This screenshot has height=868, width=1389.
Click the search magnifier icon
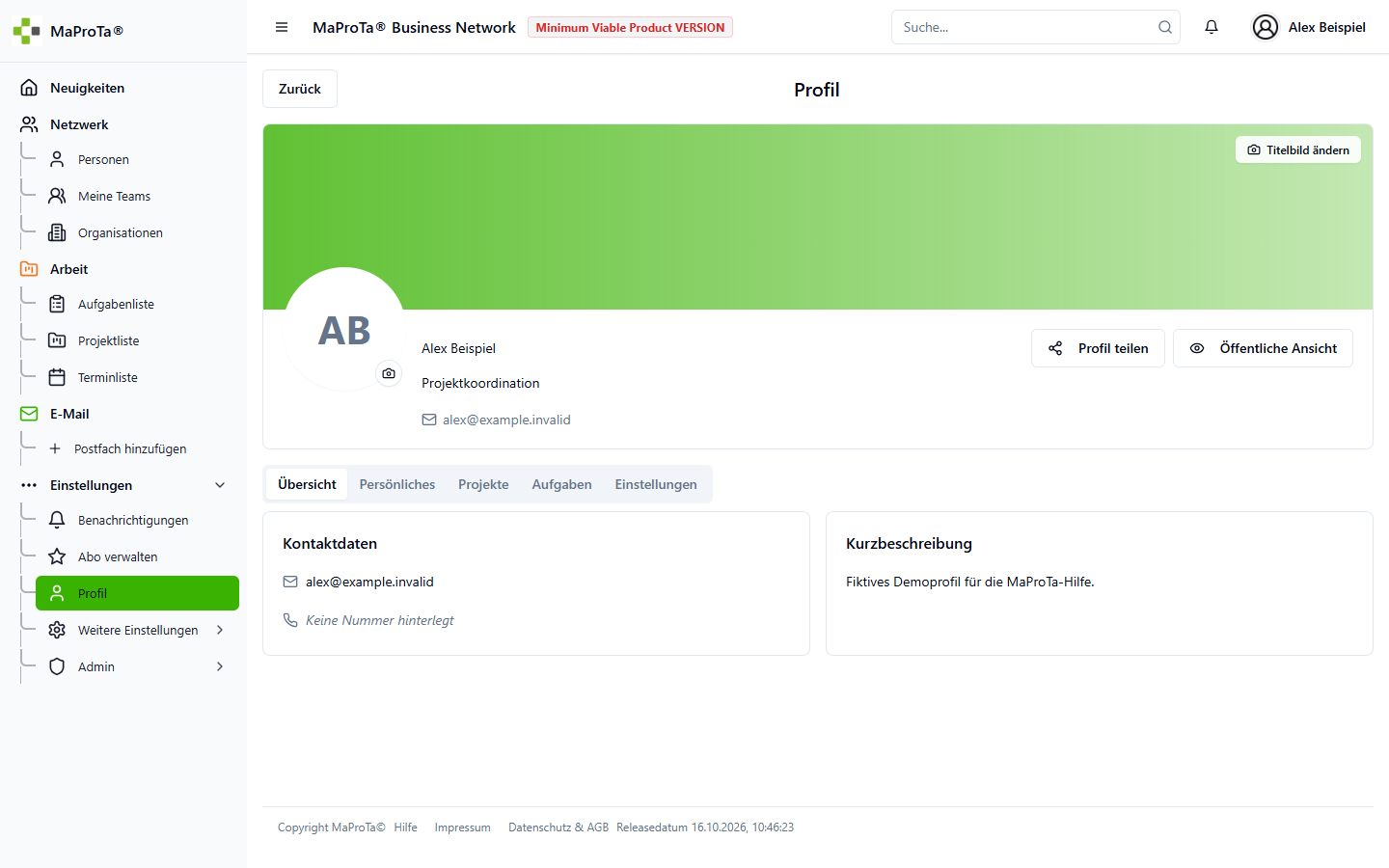pyautogui.click(x=1165, y=27)
